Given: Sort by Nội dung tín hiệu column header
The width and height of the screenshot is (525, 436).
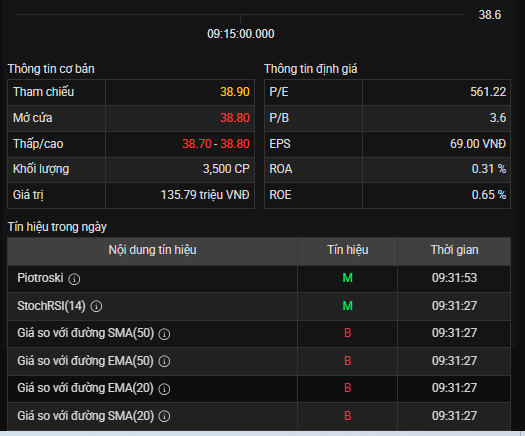Looking at the screenshot, I should point(152,250).
